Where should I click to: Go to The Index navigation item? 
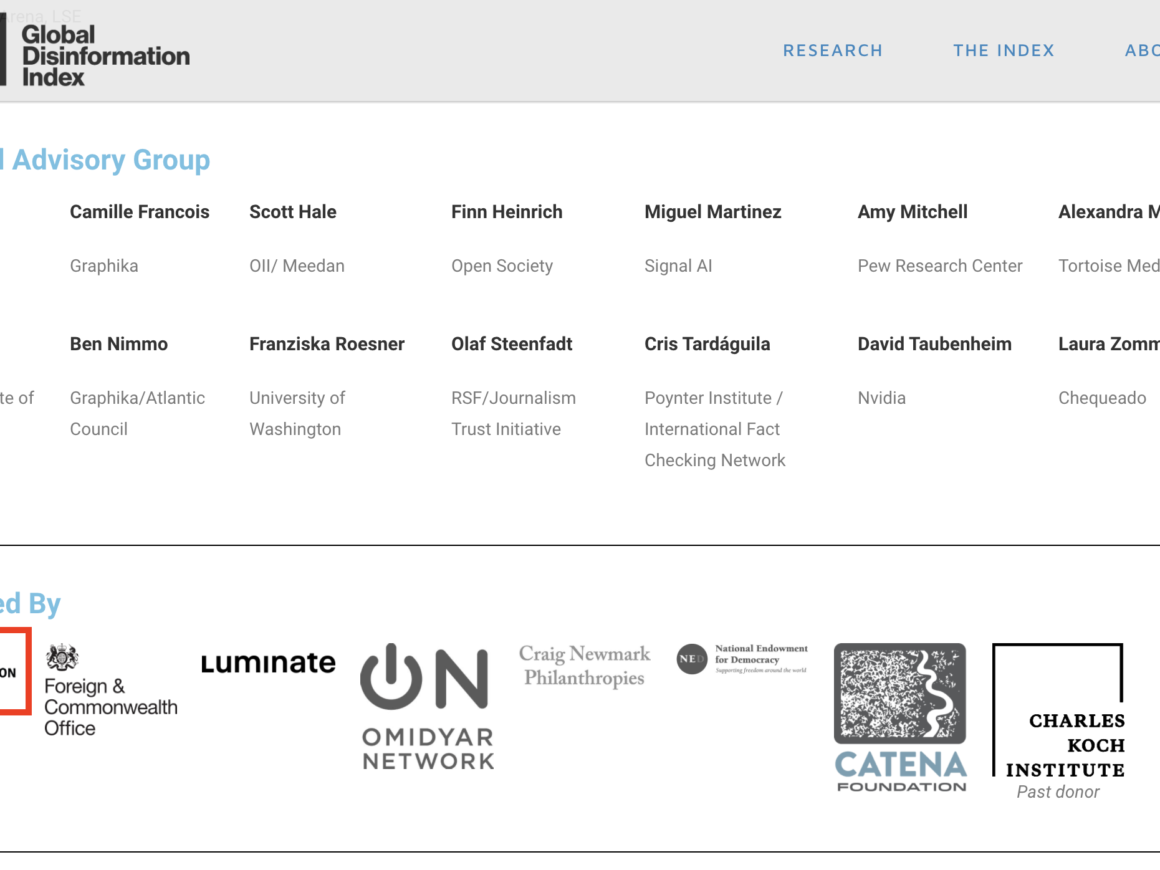click(1003, 51)
